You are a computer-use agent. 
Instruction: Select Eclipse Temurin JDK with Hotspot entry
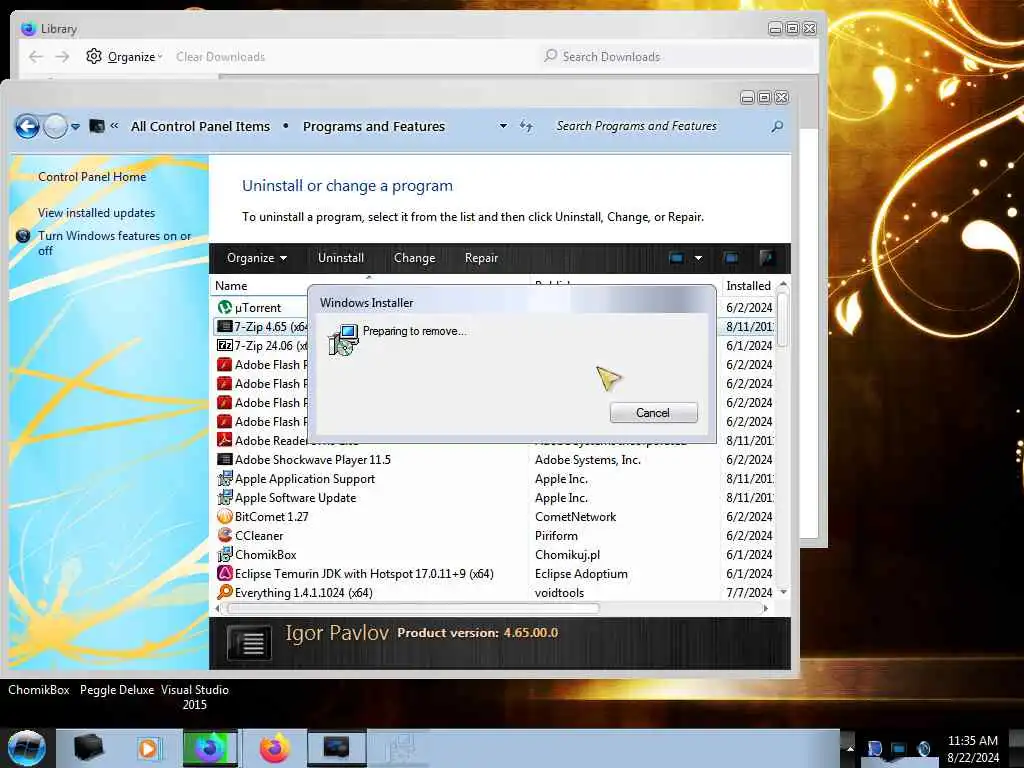(x=364, y=573)
